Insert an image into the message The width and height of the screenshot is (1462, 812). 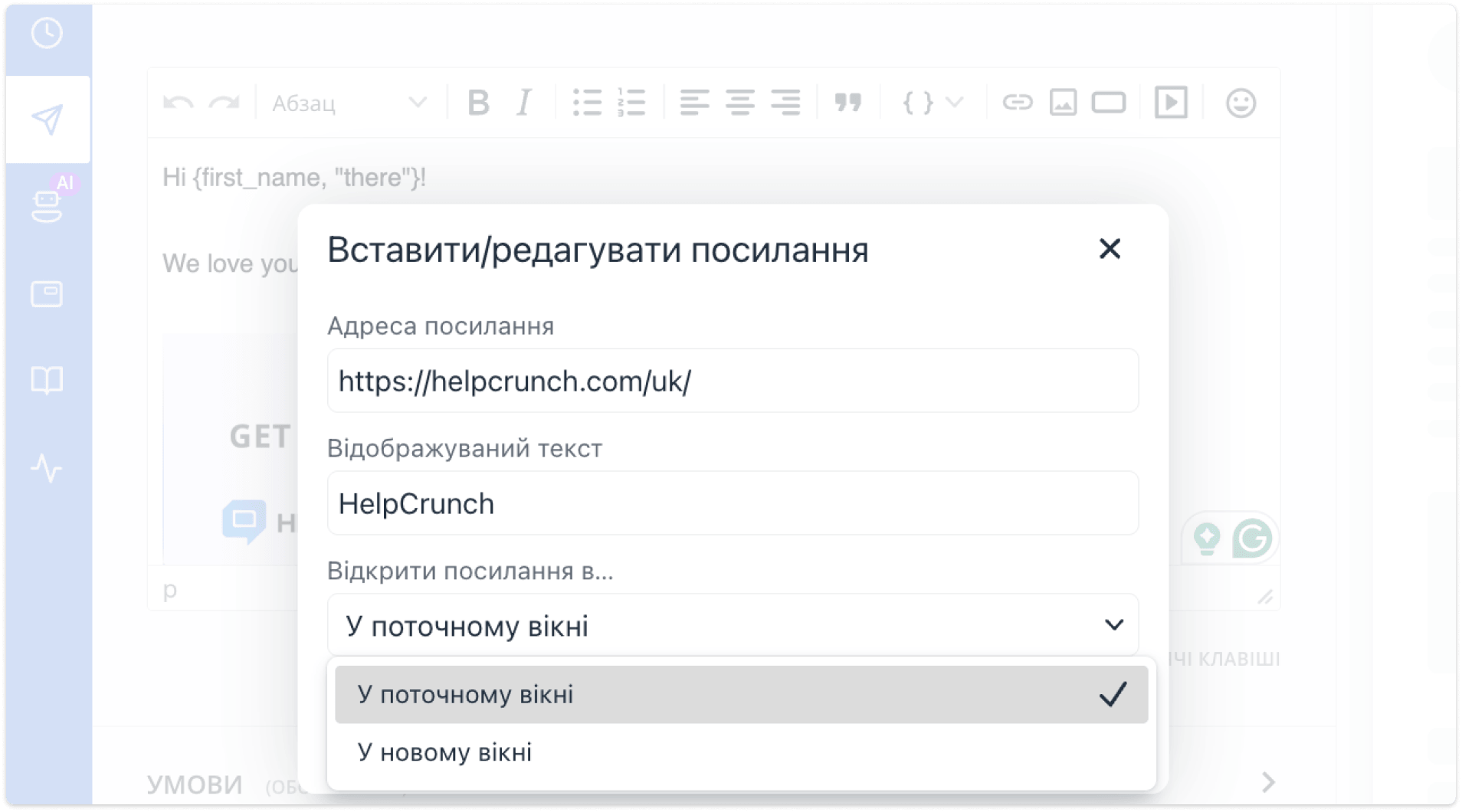click(x=1063, y=103)
